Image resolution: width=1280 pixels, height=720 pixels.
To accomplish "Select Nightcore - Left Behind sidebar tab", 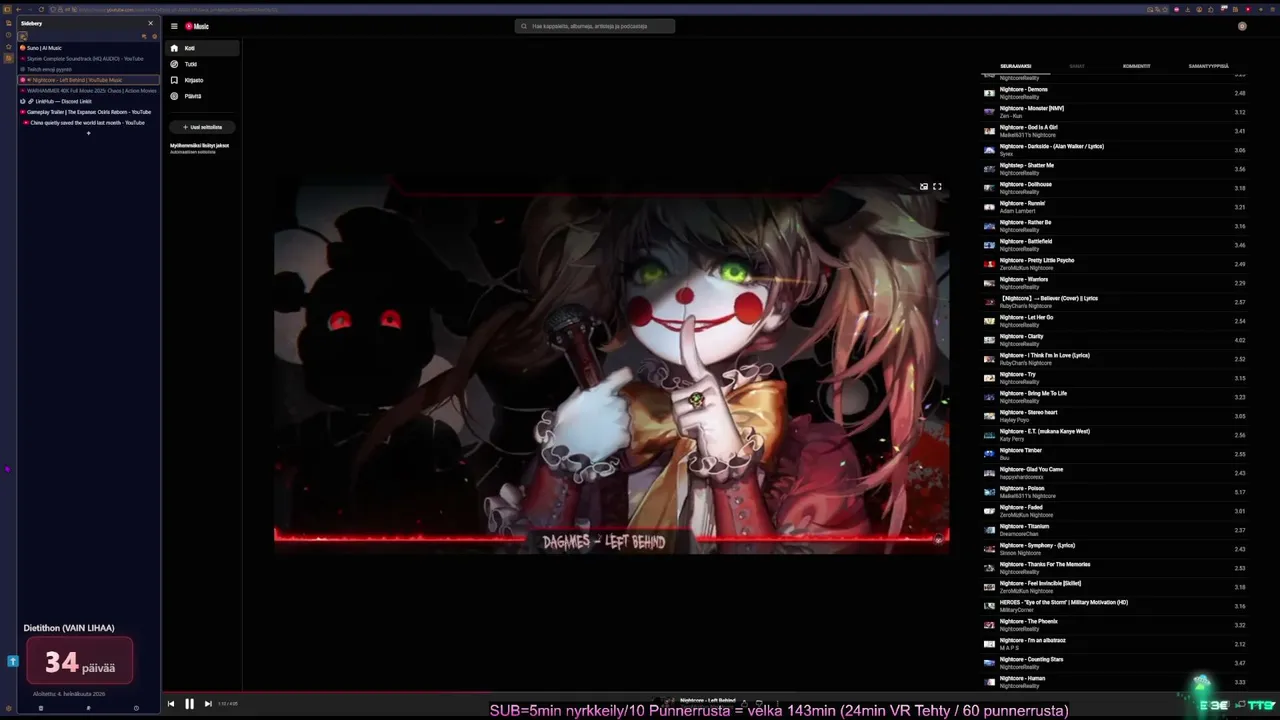I will click(x=88, y=80).
